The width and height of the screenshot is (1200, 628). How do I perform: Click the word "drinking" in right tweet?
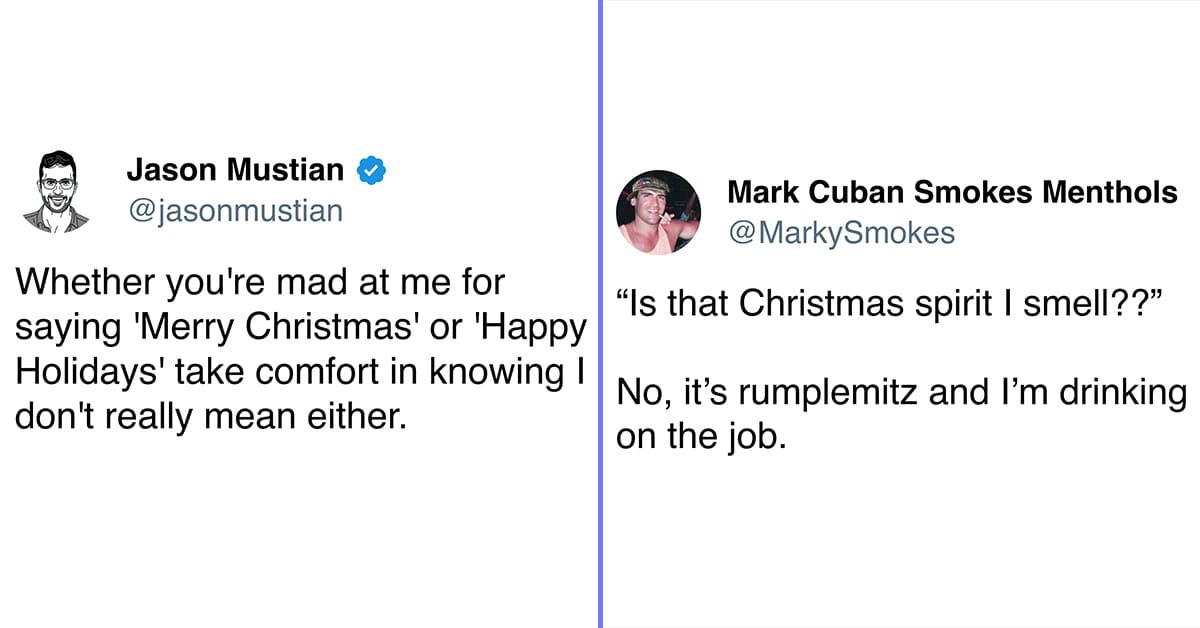(x=1121, y=393)
